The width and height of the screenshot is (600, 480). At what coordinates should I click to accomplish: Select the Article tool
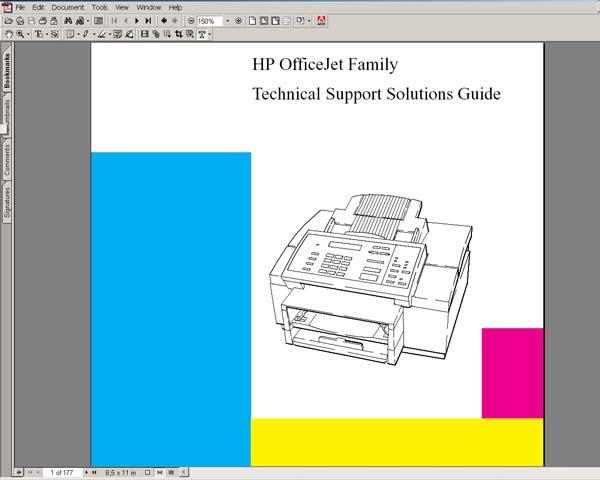[x=167, y=34]
